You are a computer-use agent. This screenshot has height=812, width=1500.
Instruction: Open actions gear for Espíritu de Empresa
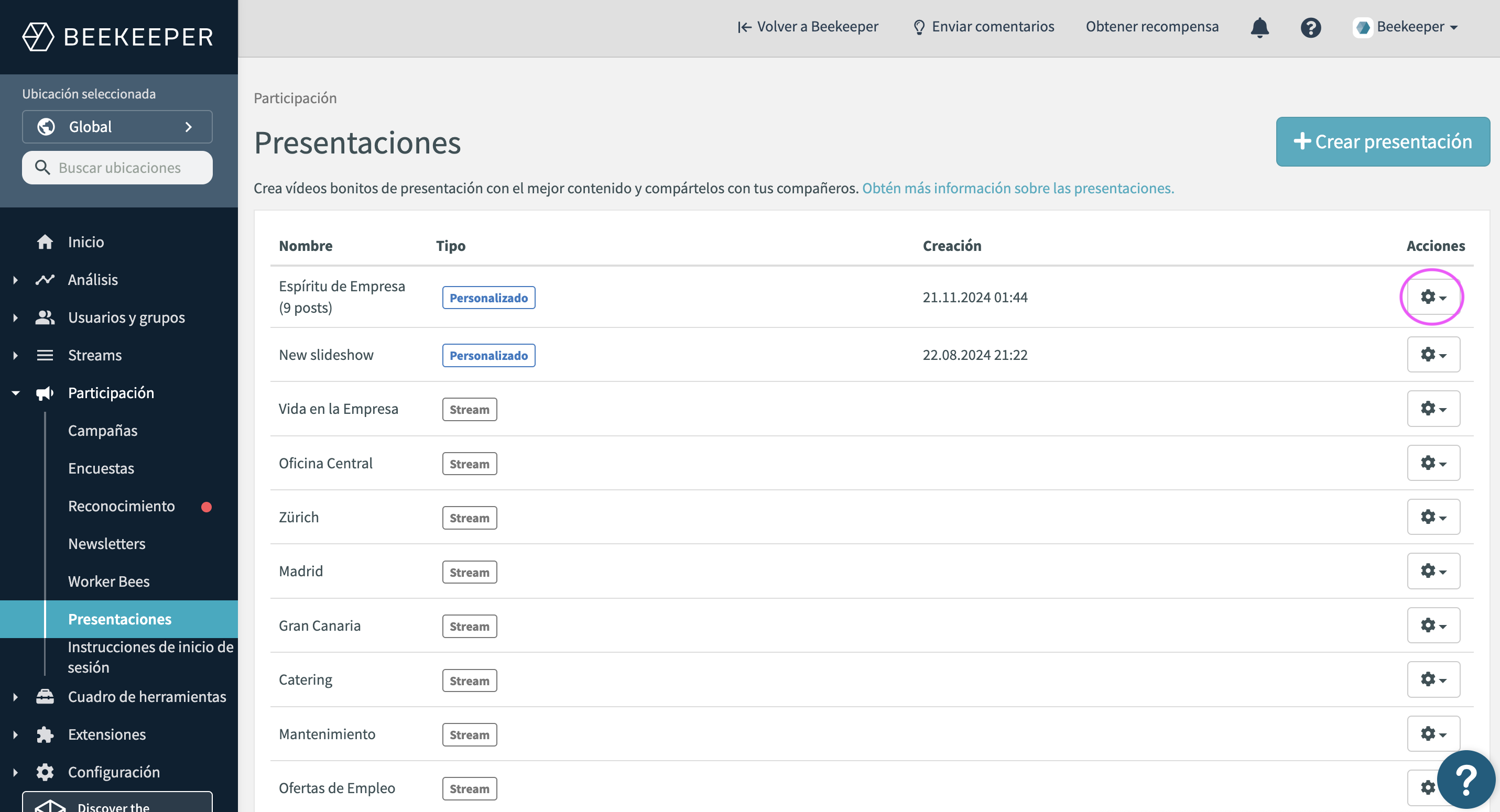point(1433,297)
